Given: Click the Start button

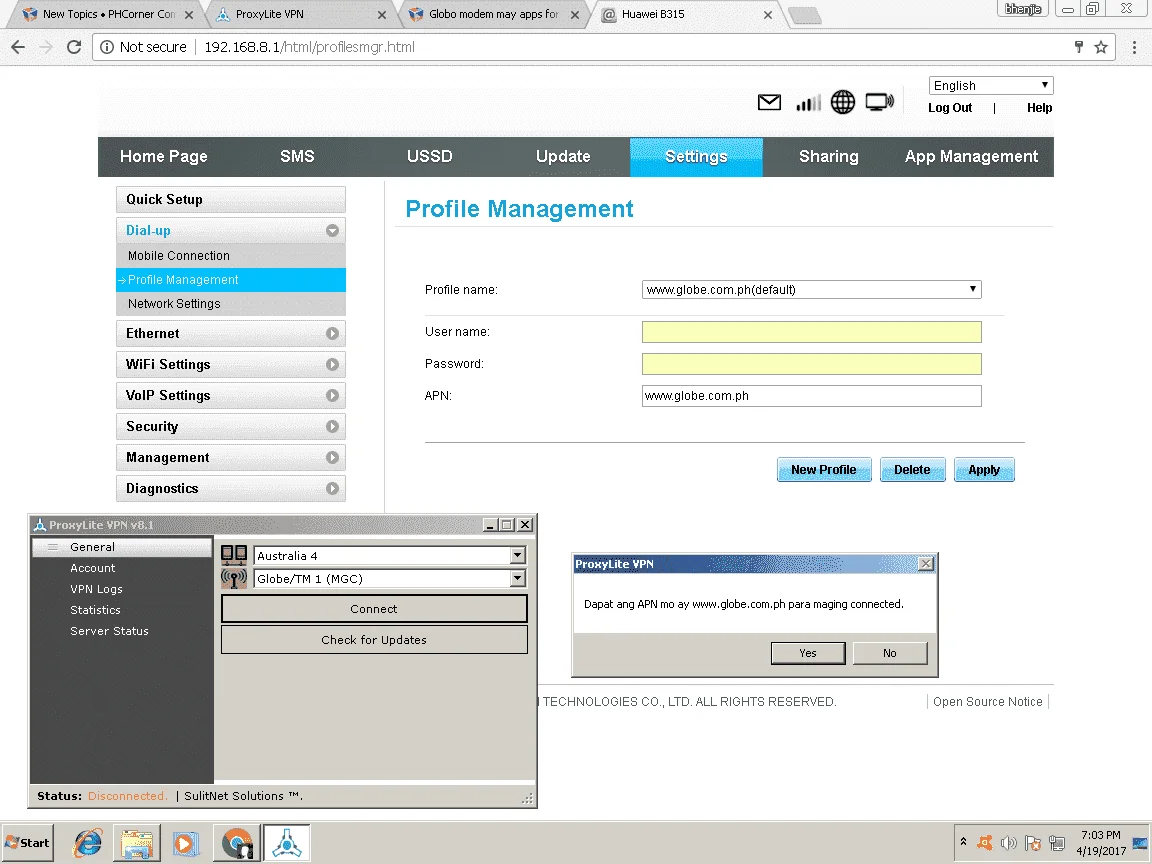Looking at the screenshot, I should click(x=28, y=843).
